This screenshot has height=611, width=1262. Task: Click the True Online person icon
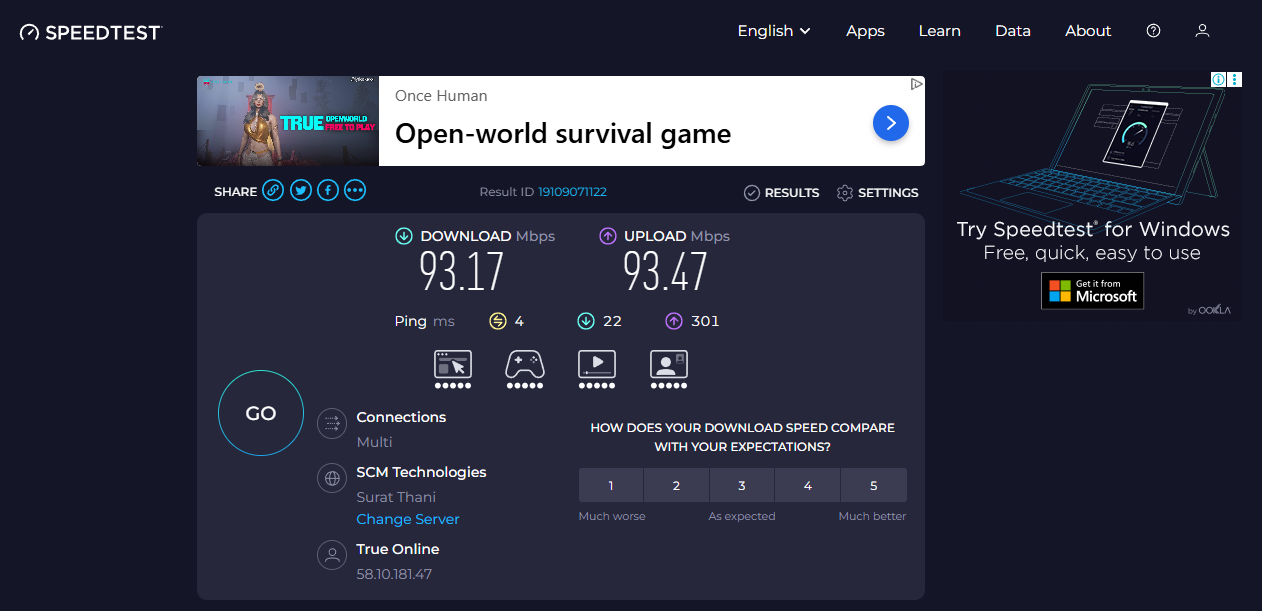331,555
